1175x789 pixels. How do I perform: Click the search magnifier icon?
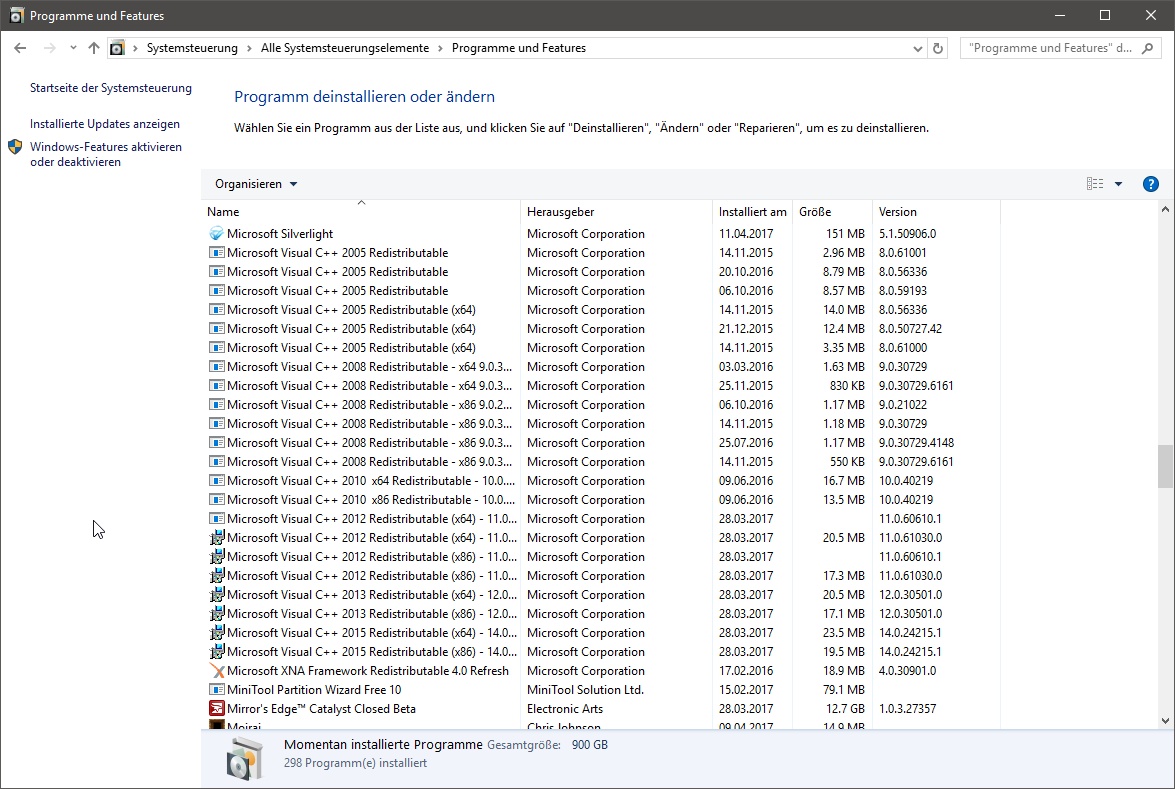[x=1147, y=48]
